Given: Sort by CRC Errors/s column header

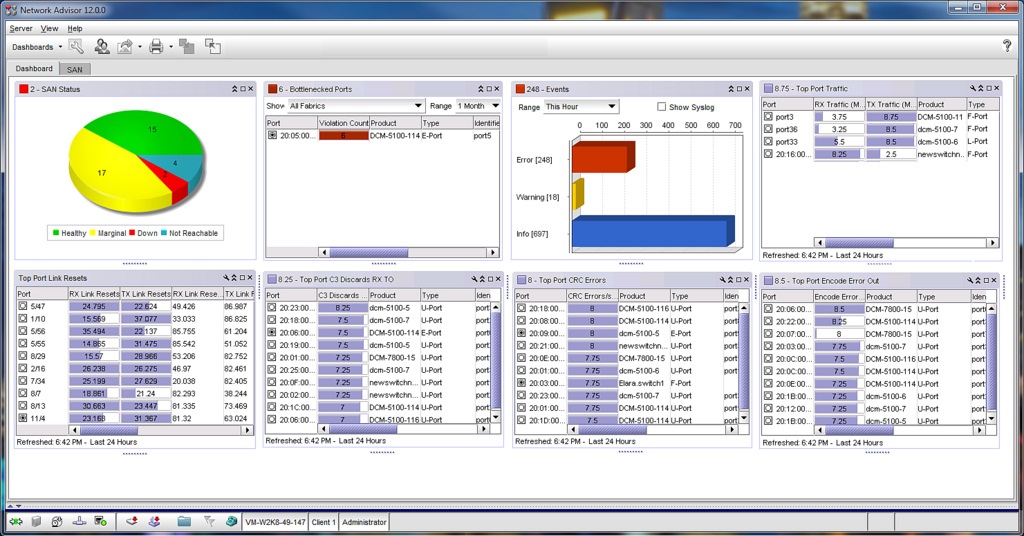Looking at the screenshot, I should (x=592, y=296).
